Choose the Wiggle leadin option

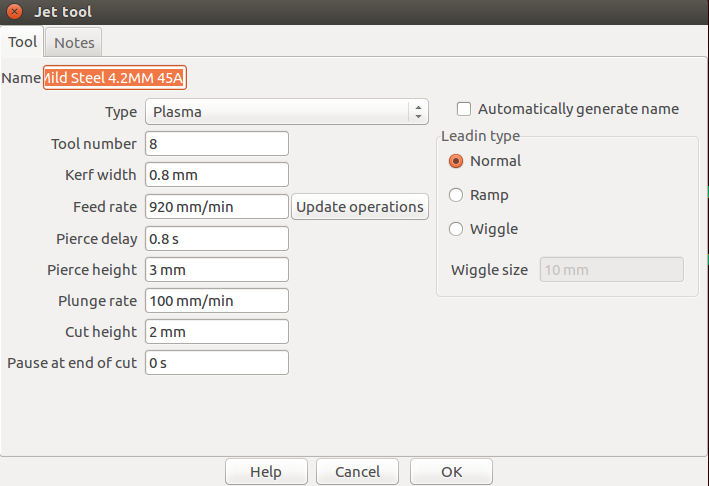pos(456,229)
